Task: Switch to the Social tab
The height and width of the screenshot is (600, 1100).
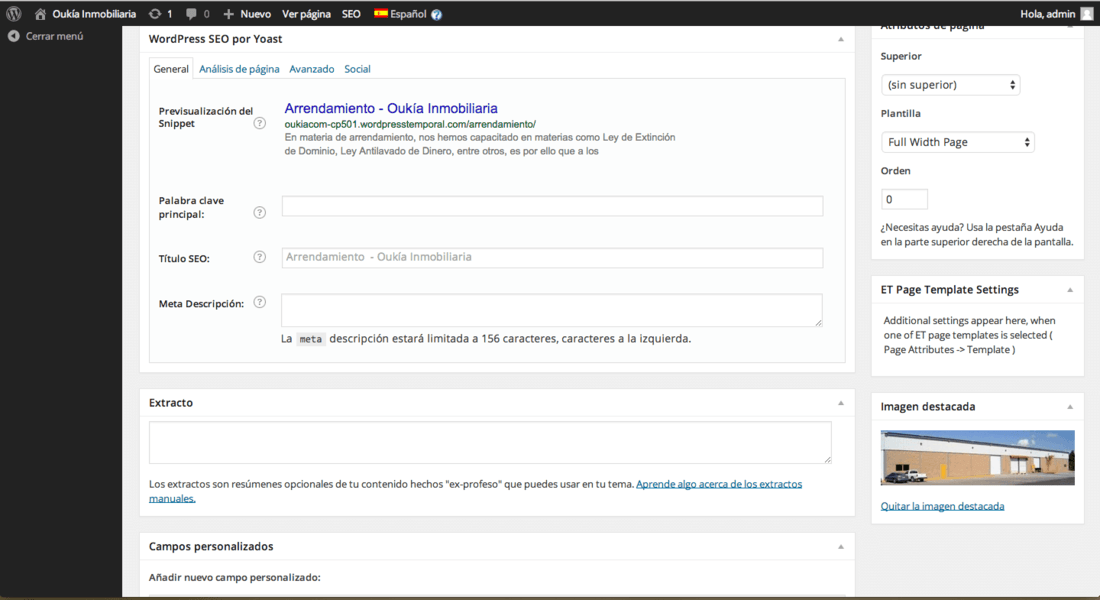Action: pyautogui.click(x=357, y=69)
